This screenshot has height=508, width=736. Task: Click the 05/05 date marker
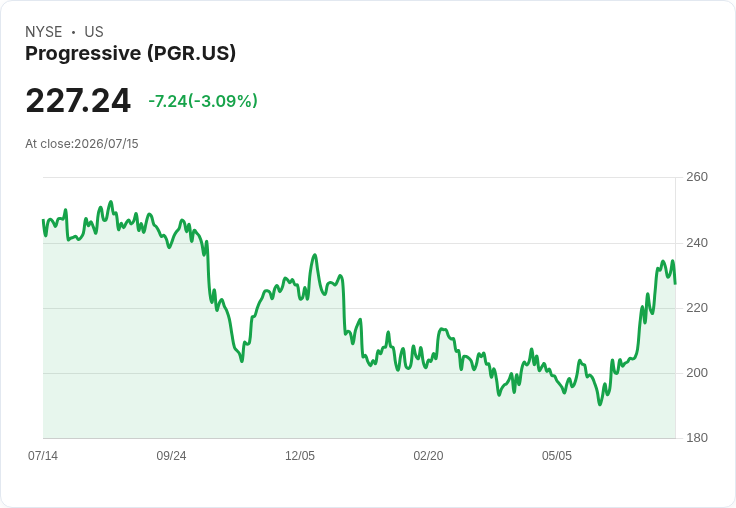(x=557, y=456)
